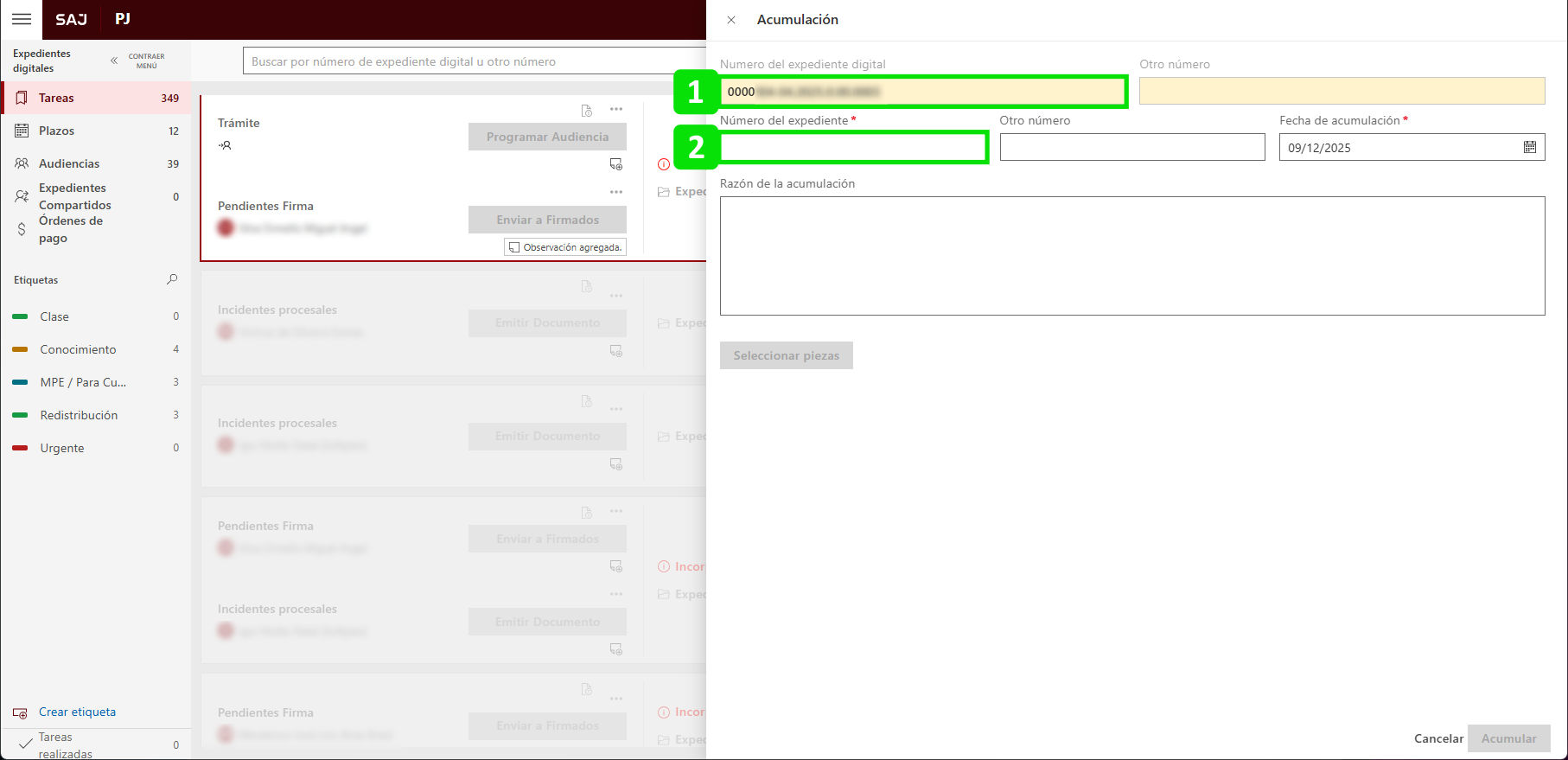The height and width of the screenshot is (760, 1568).
Task: Open the Tareas section in sidebar
Action: (x=57, y=98)
